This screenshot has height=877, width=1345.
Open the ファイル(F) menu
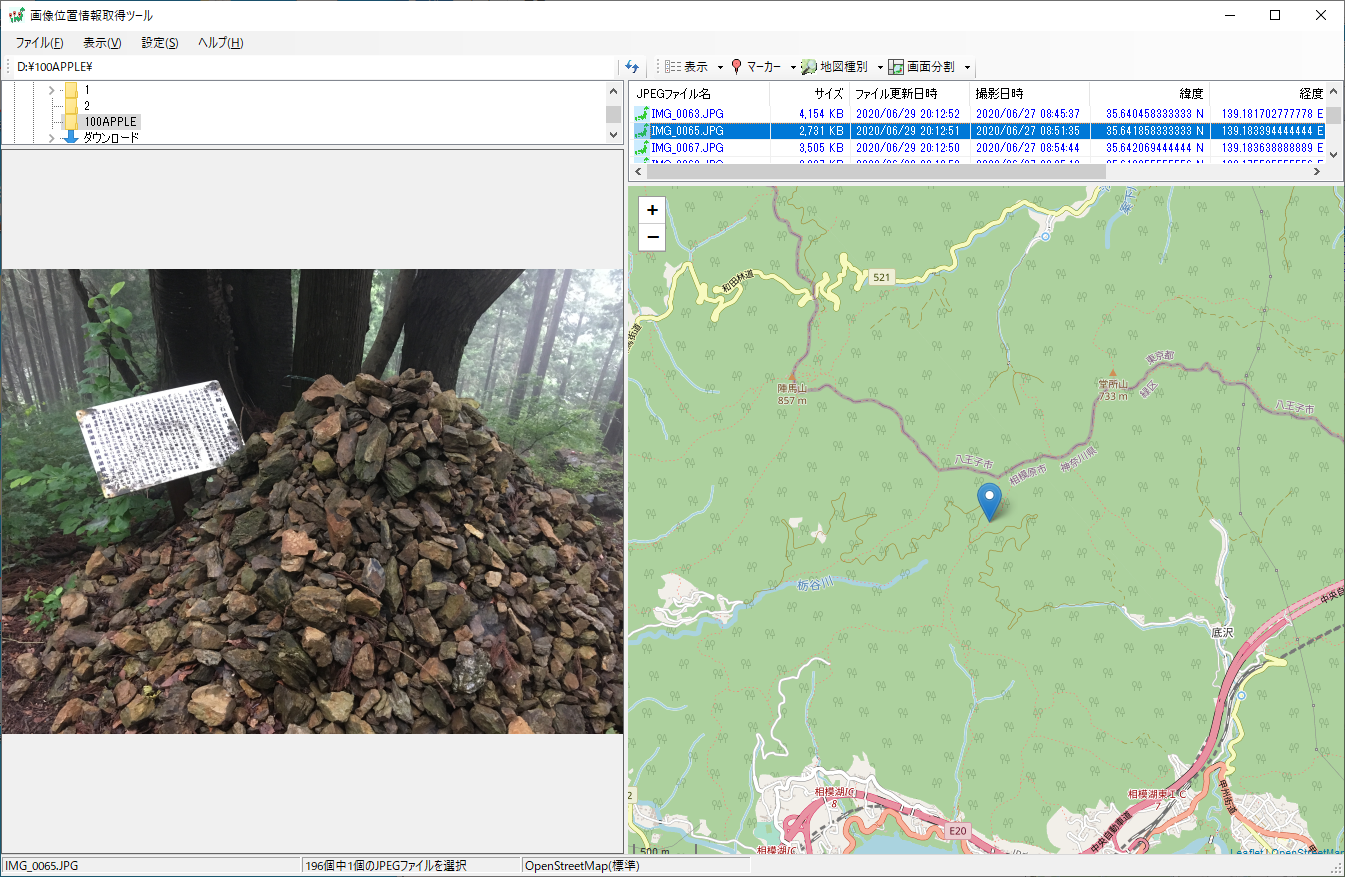pos(40,43)
